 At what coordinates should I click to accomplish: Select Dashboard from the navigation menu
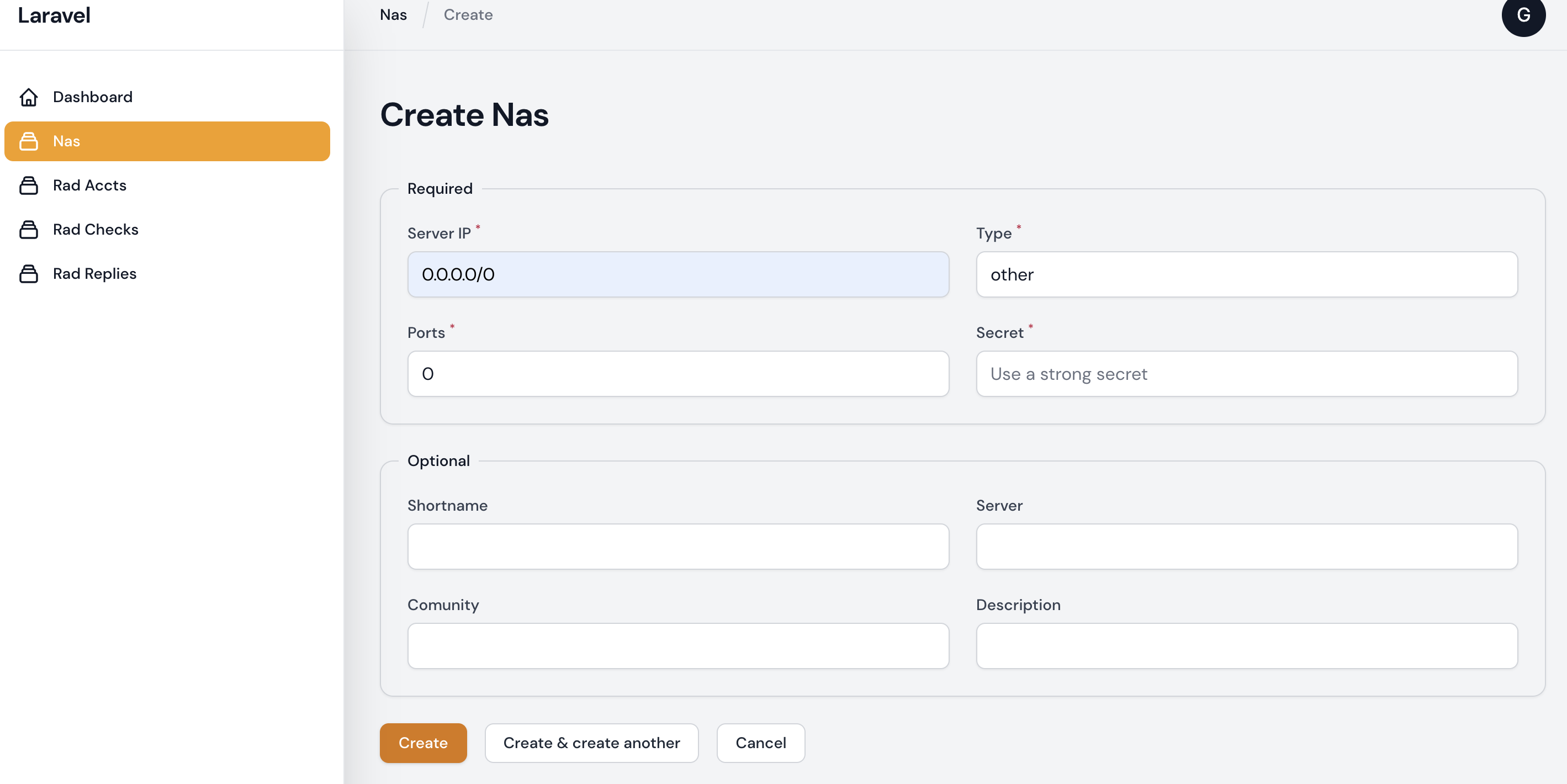(x=92, y=97)
